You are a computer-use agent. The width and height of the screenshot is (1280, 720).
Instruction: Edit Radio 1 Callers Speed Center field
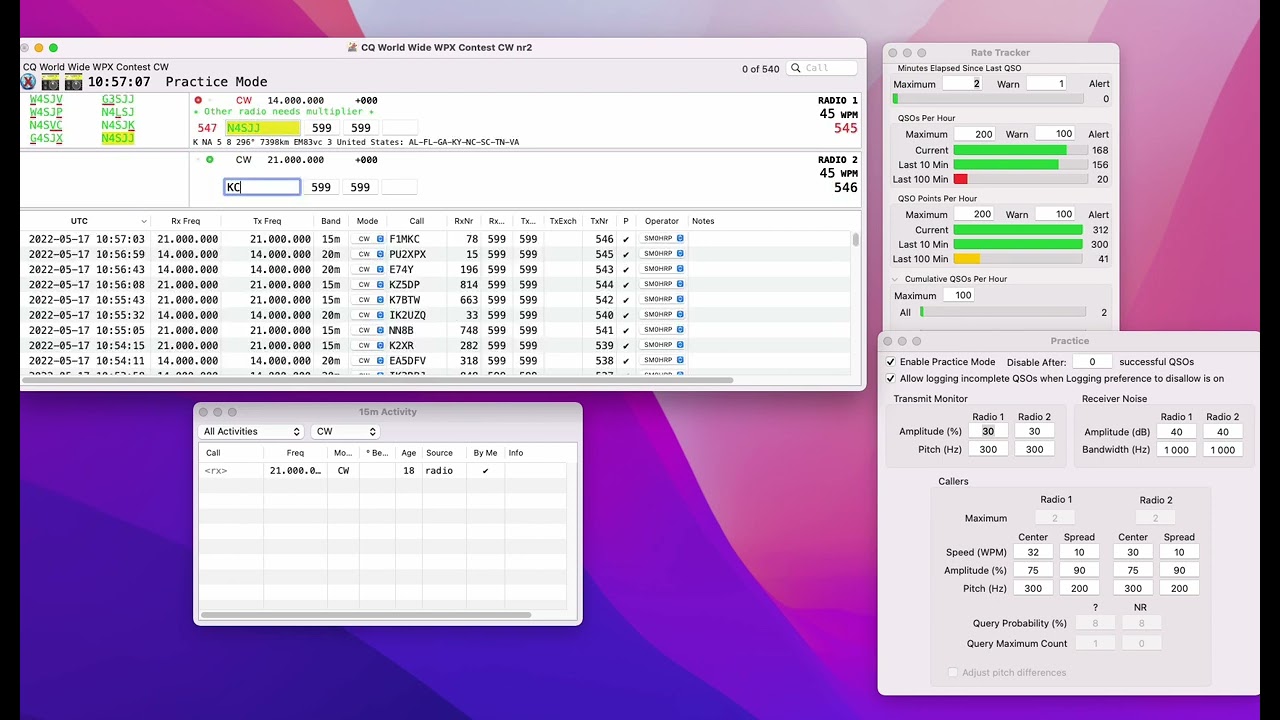[x=1033, y=552]
